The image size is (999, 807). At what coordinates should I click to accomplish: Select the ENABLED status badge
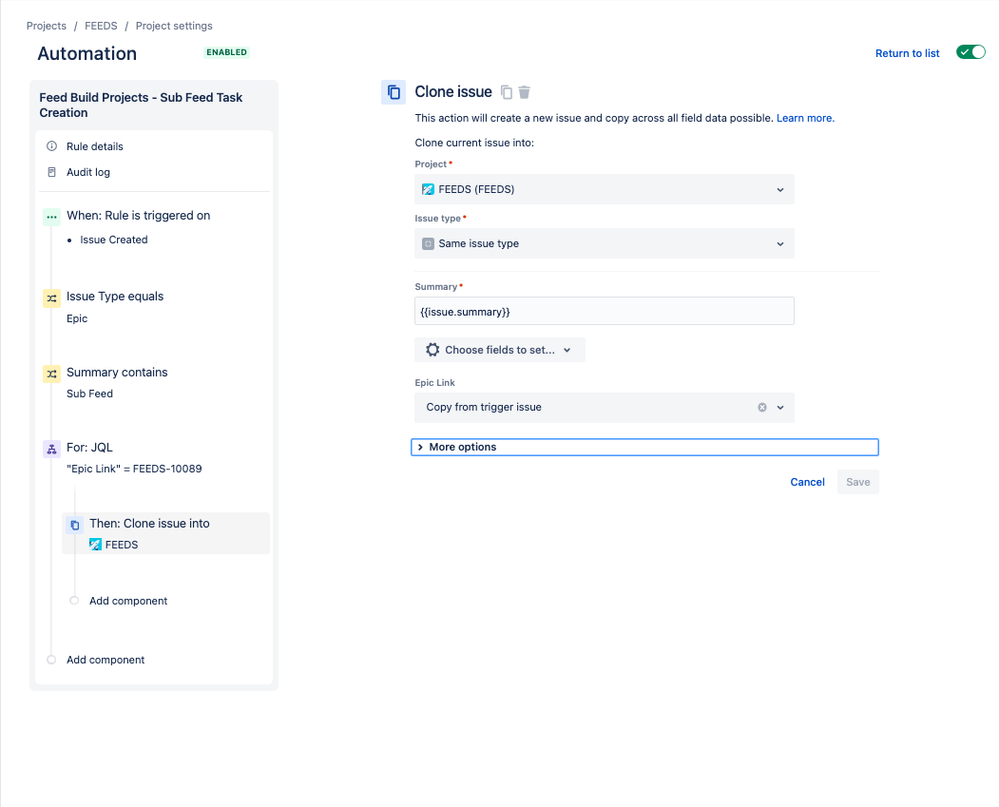click(x=226, y=52)
